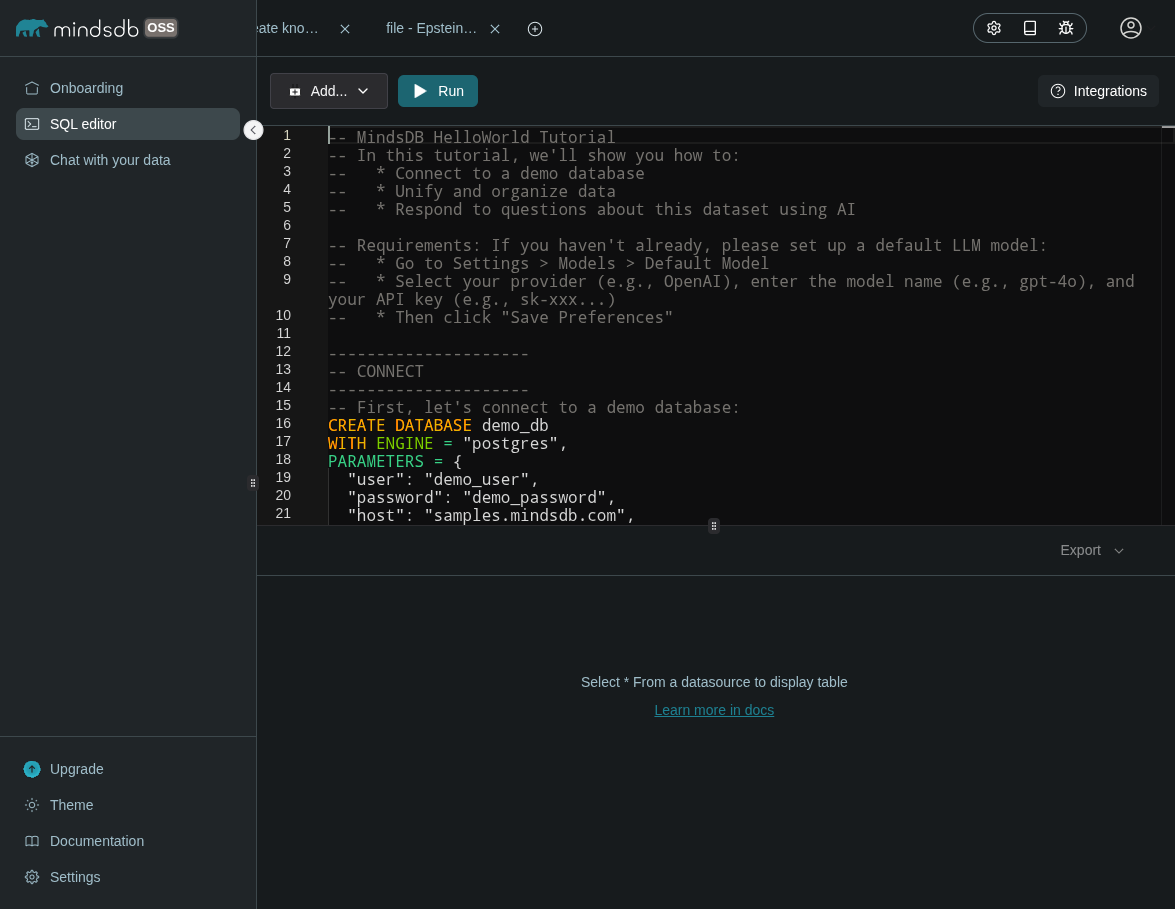Open settings via the top gear icon

tap(994, 28)
